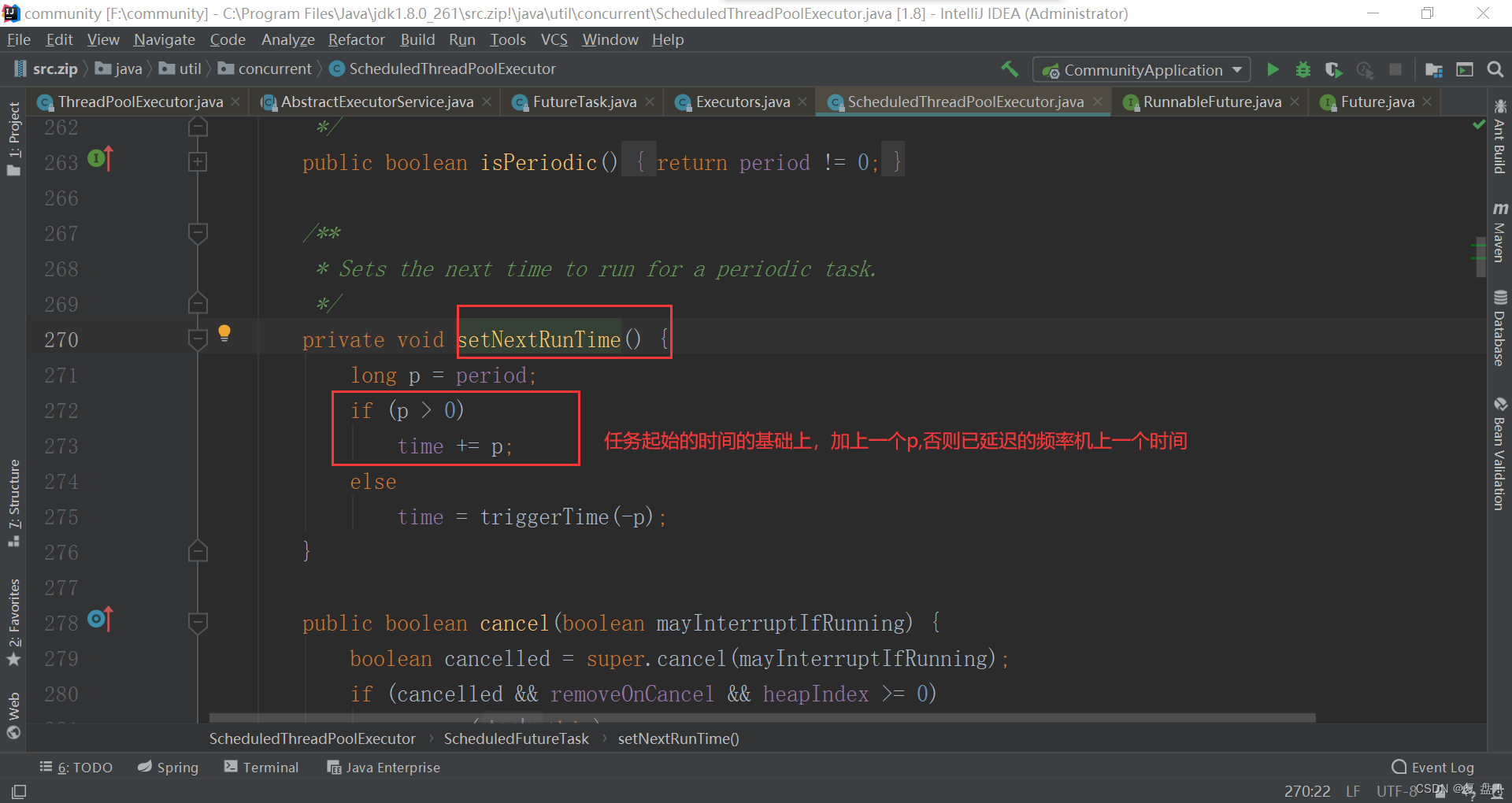The height and width of the screenshot is (803, 1512).
Task: Open Search Everywhere magnifier icon
Action: (x=1495, y=69)
